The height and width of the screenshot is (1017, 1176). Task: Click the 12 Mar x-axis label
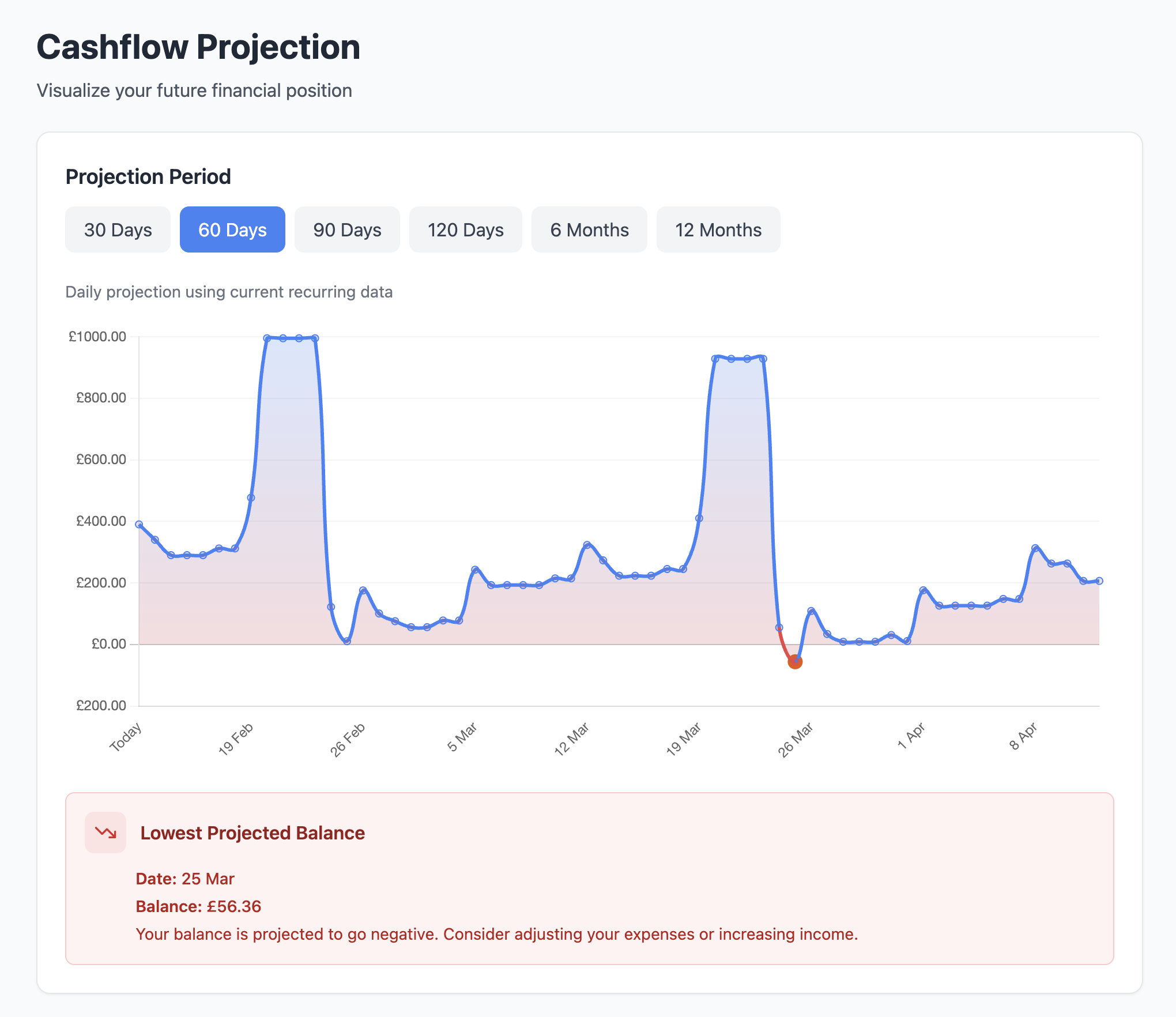coord(572,739)
